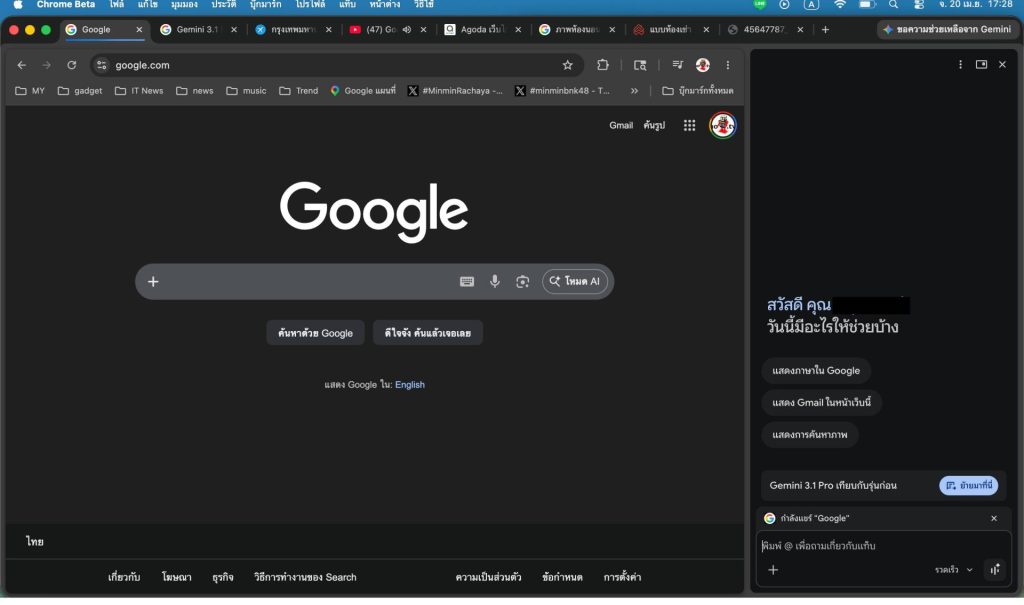Open the Gemini panel three-dot menu
Viewport: 1024px width, 605px height.
(960, 65)
